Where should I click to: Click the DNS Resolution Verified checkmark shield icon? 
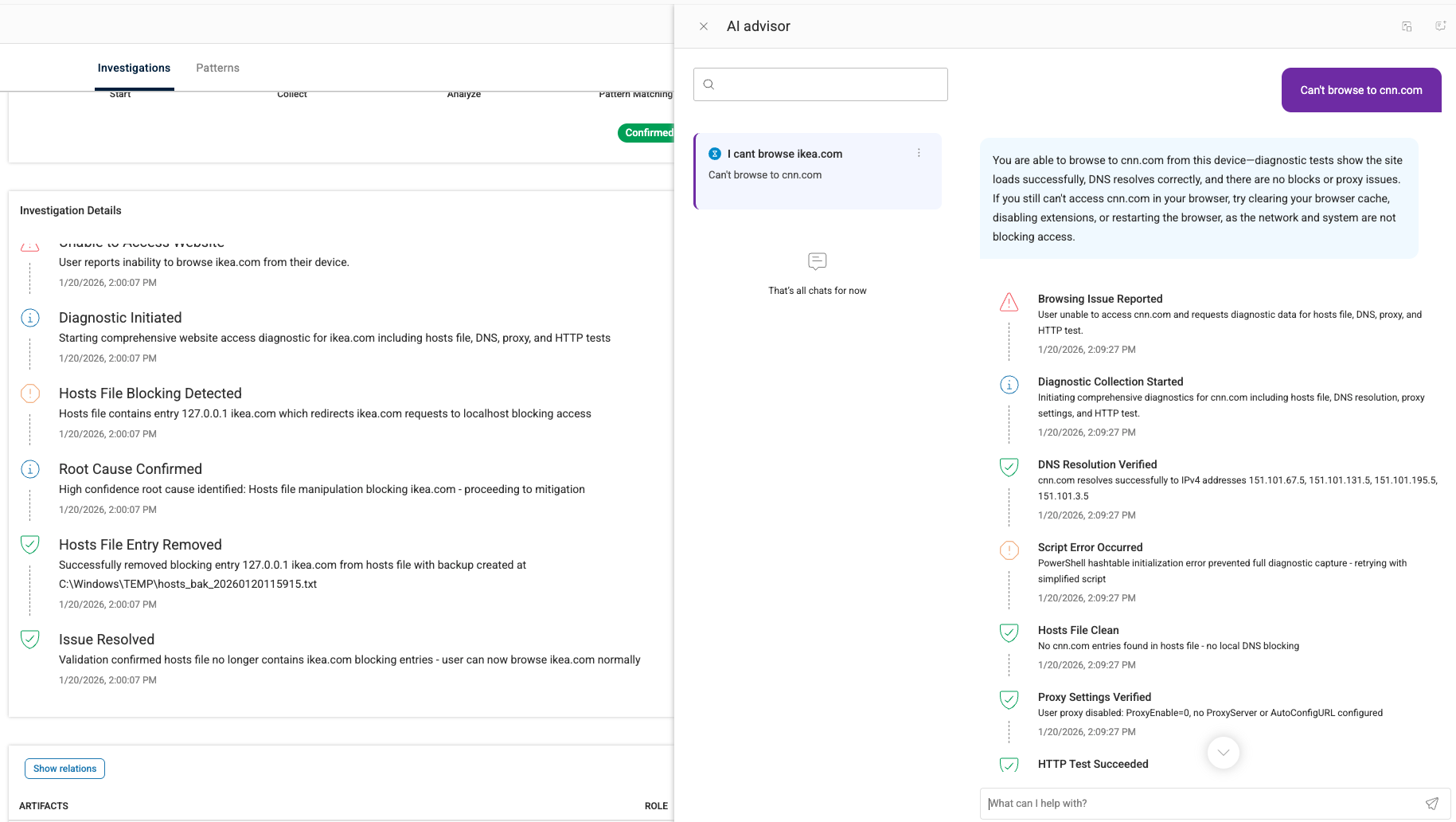click(1009, 467)
